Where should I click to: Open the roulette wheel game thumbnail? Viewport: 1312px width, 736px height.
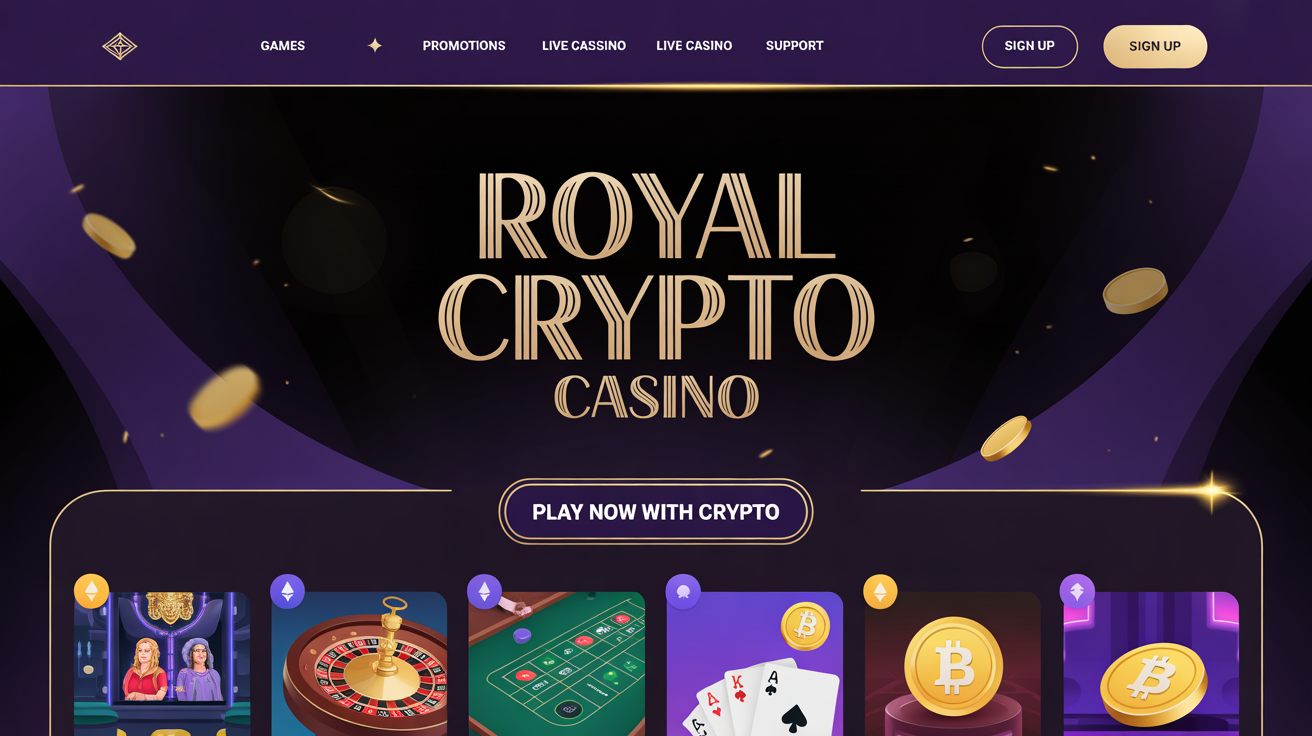(359, 664)
